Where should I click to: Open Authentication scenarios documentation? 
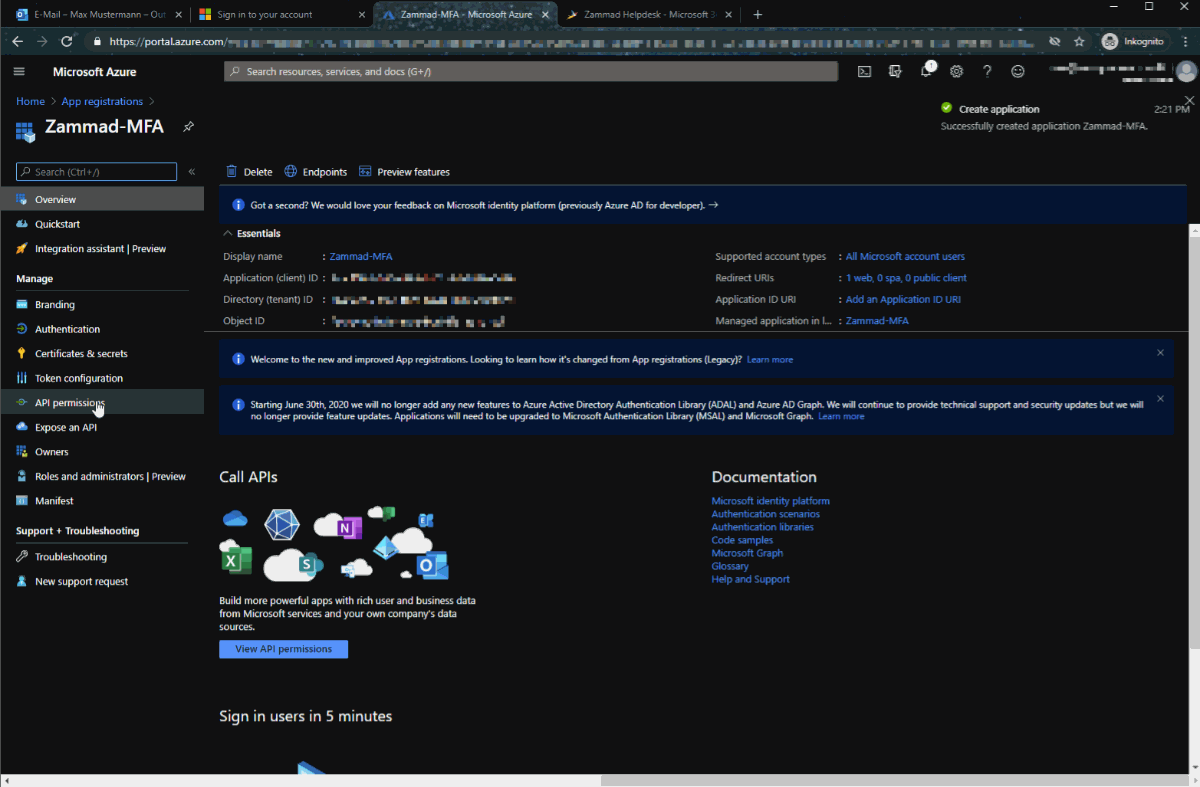point(765,514)
